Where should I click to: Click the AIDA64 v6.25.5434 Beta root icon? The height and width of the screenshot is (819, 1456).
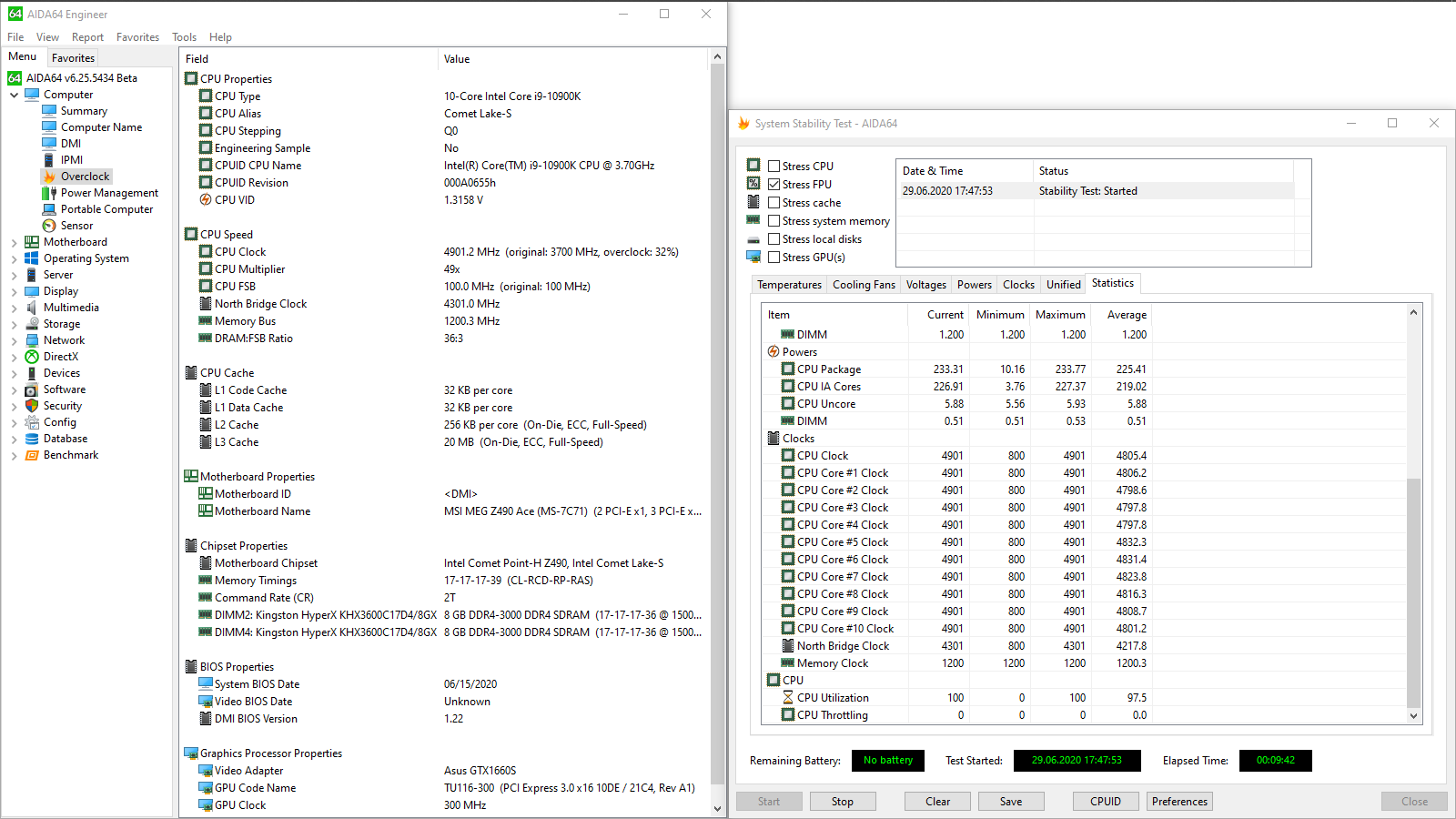[15, 78]
